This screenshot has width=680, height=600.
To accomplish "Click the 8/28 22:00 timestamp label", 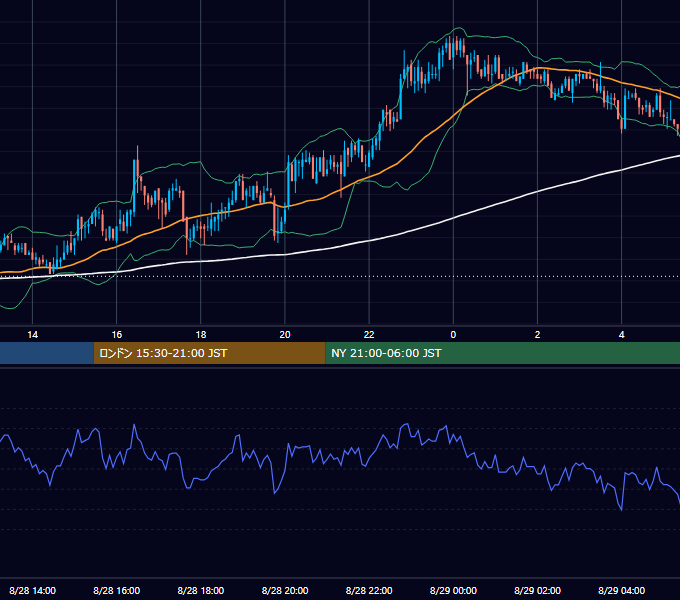I will coord(369,590).
